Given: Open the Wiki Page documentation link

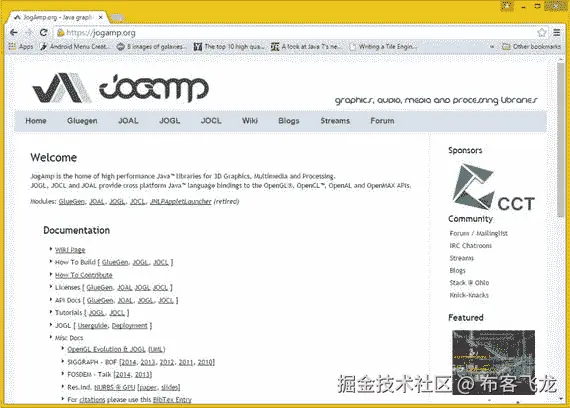Looking at the screenshot, I should tap(70, 250).
